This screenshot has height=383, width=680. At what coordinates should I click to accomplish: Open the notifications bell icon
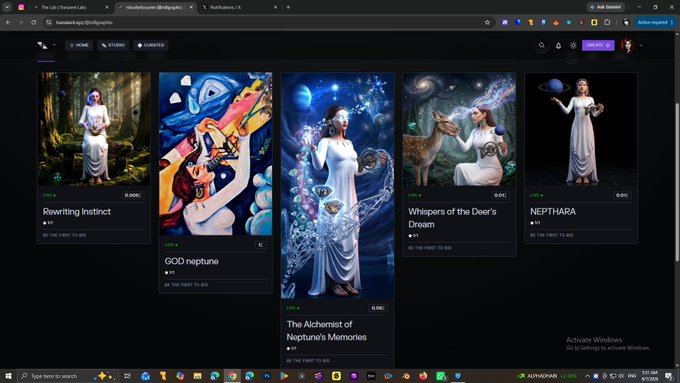tap(559, 46)
